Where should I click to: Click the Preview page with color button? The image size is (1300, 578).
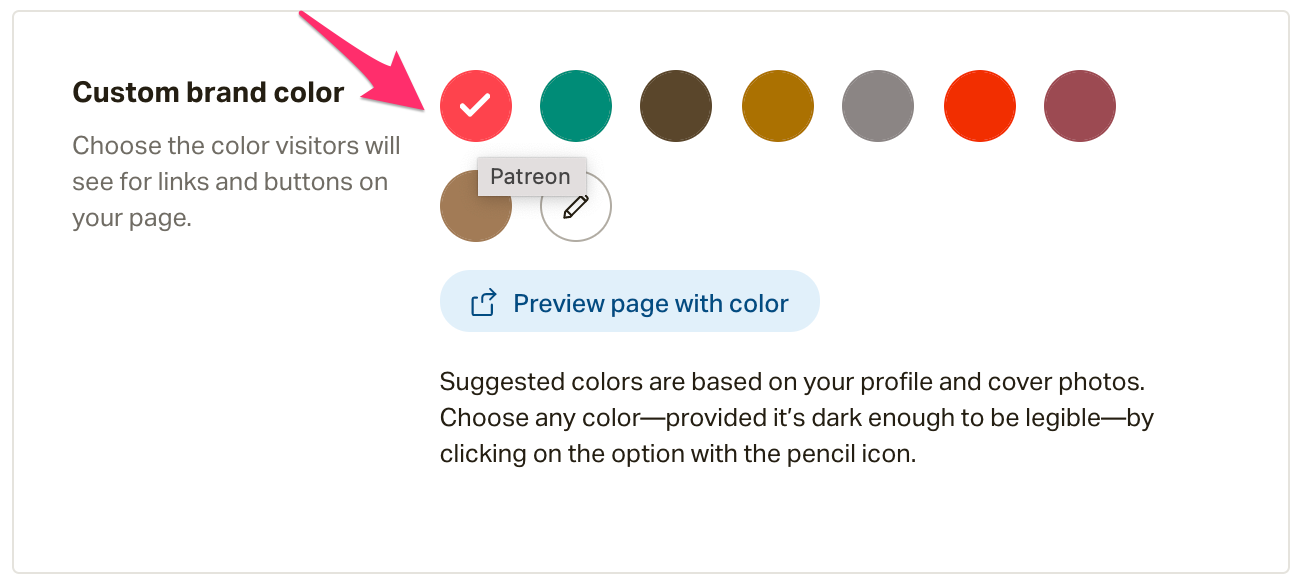pyautogui.click(x=630, y=301)
